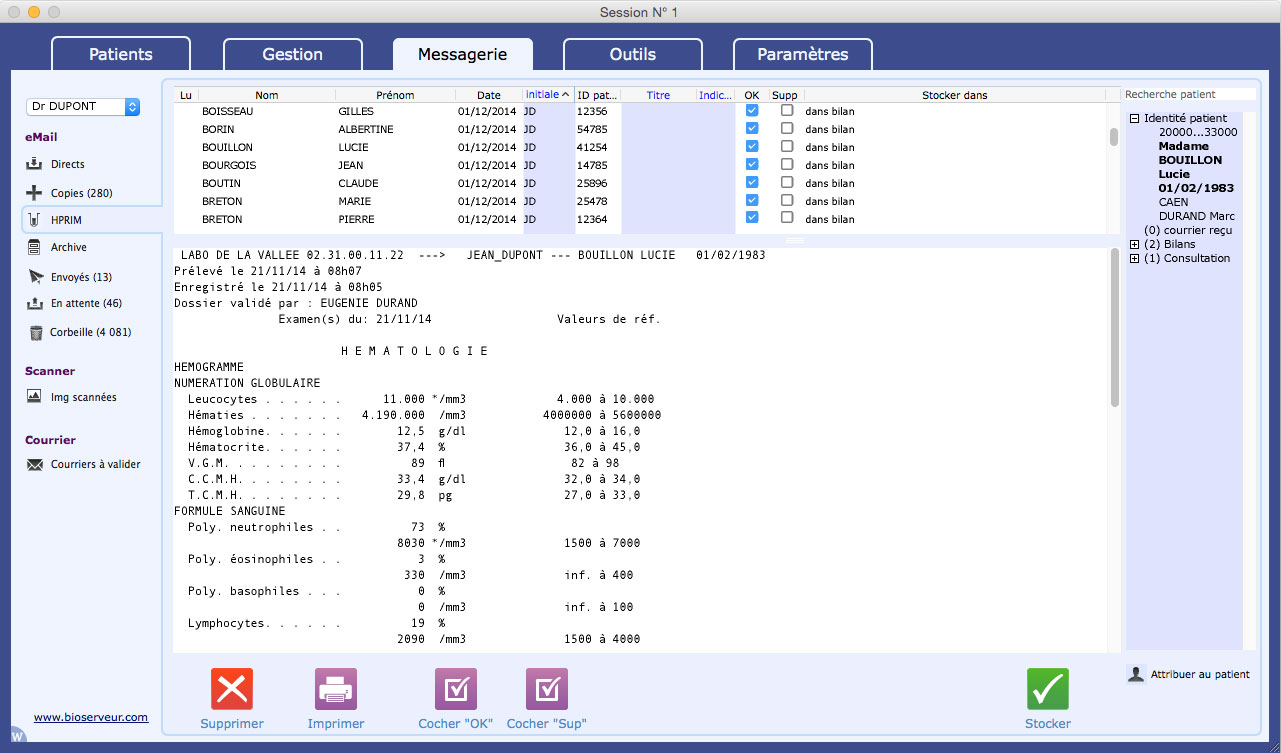Check Supp box for BRETON MARIE
This screenshot has width=1281, height=753.
(787, 200)
